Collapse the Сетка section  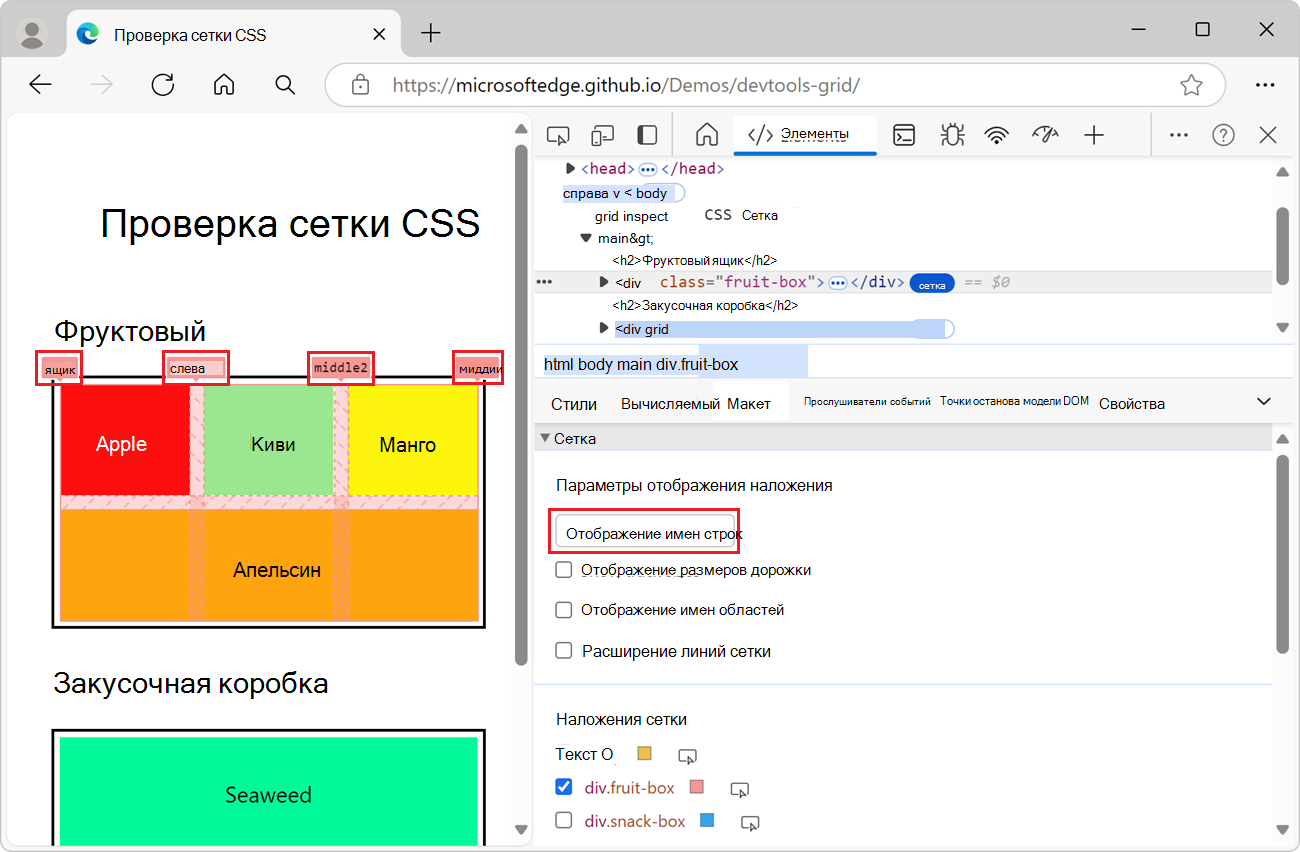tap(545, 437)
